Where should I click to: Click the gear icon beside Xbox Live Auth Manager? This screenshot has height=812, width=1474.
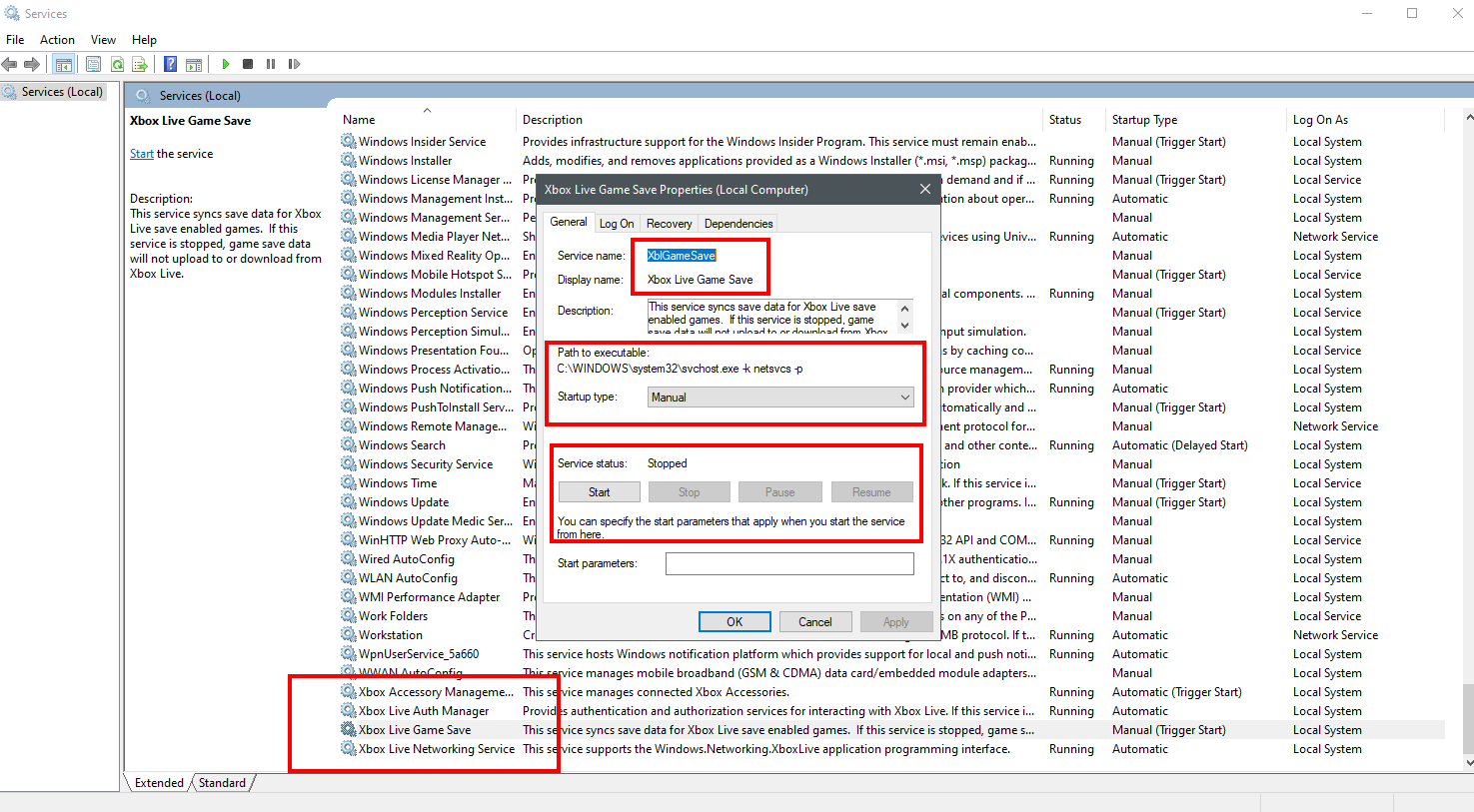click(x=349, y=711)
